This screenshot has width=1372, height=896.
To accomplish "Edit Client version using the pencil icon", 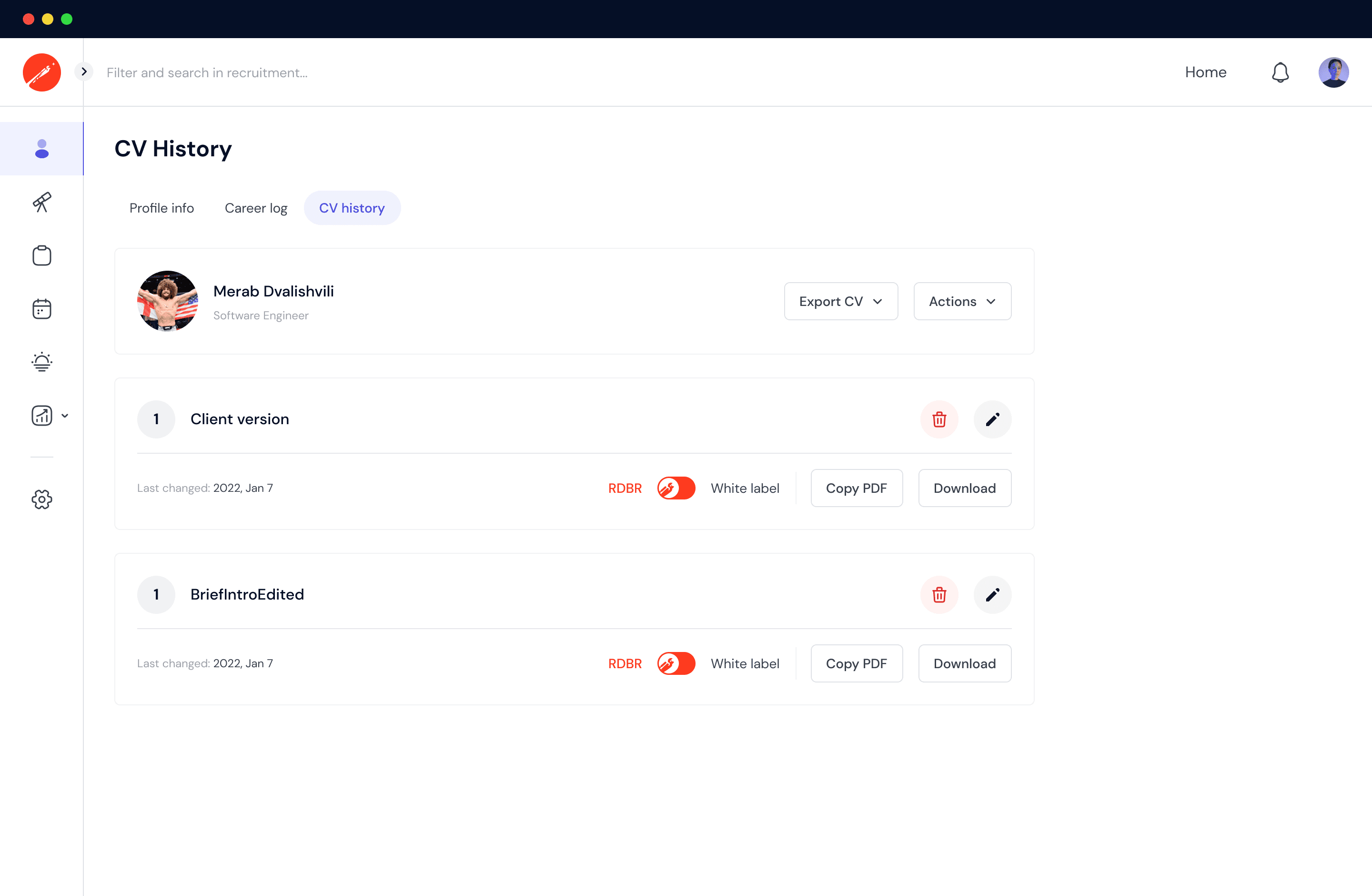I will (993, 419).
